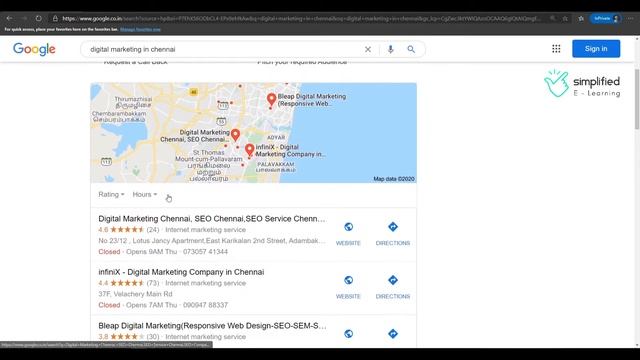640x360 pixels.
Task: Click the 4.6 star rating with 24 reviews
Action: coord(129,230)
